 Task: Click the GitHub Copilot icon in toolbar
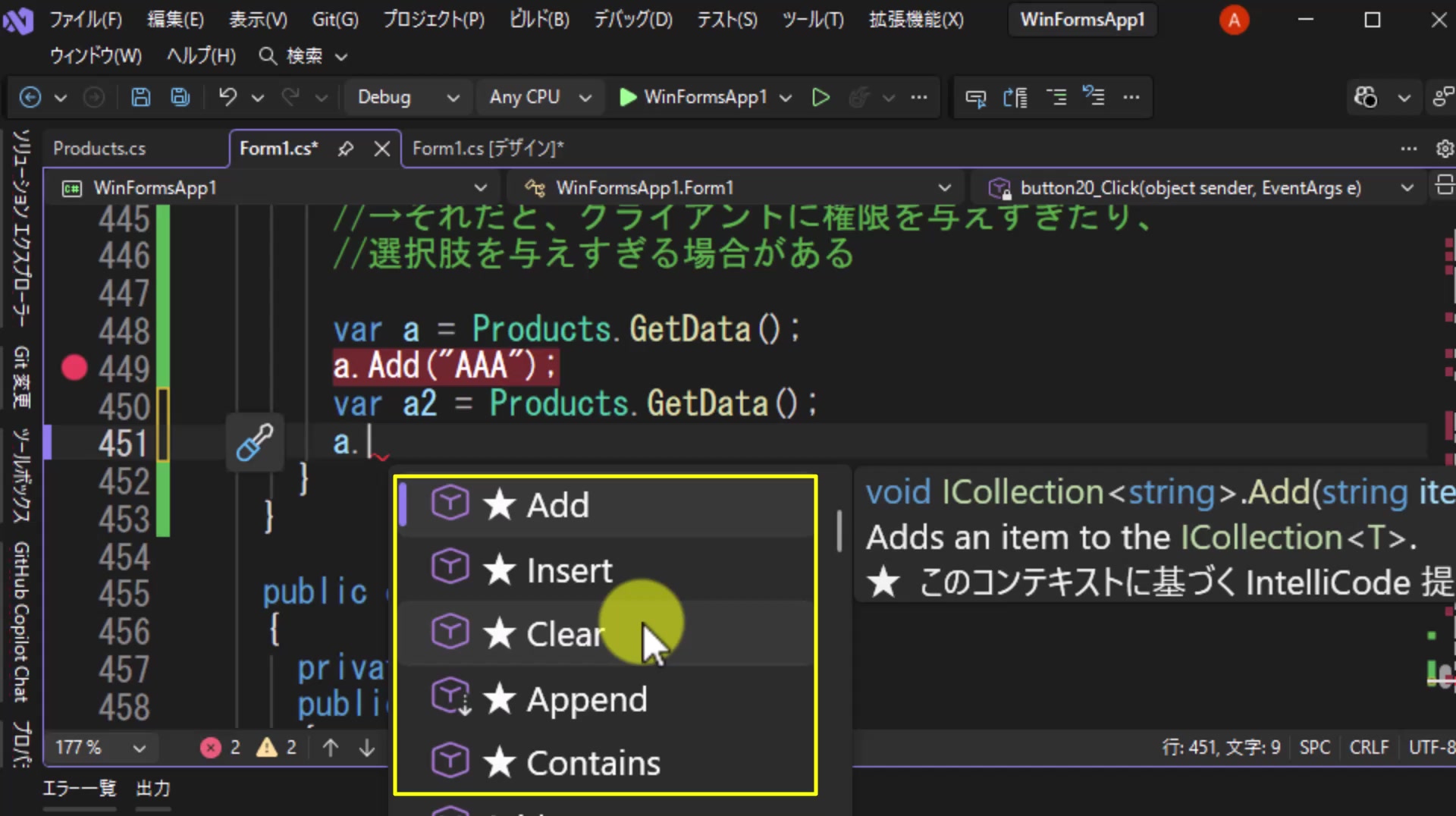(x=1366, y=97)
